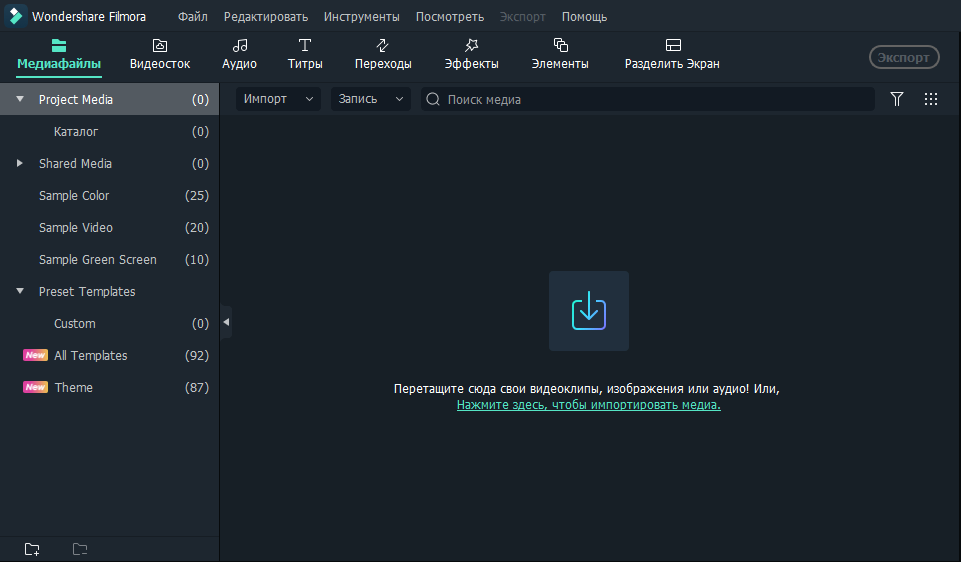Click the All Templates count (92)
Screen dimensions: 961x562
click(197, 355)
